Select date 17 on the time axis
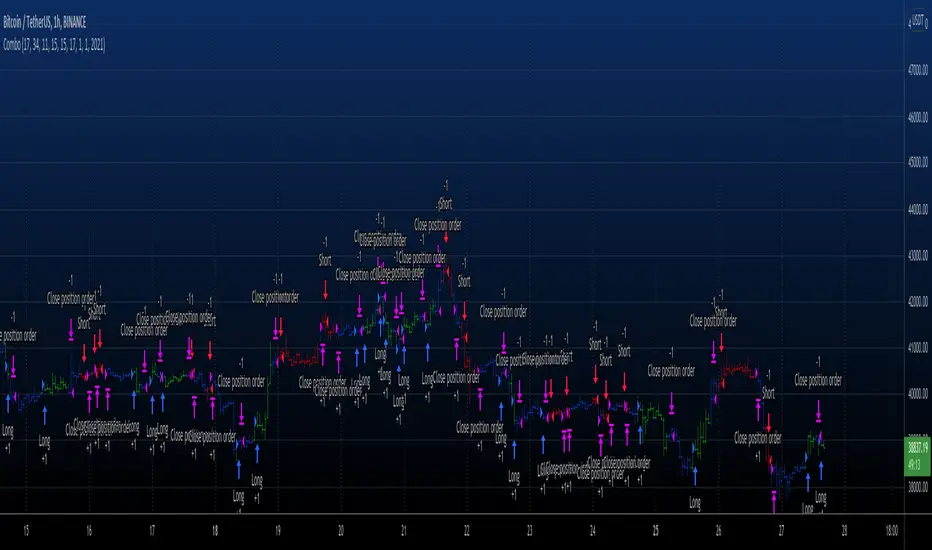 152,530
